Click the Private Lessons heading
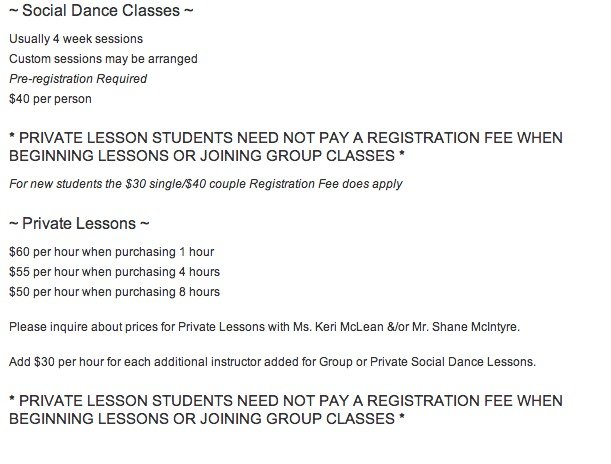This screenshot has height=464, width=611. 79,224
